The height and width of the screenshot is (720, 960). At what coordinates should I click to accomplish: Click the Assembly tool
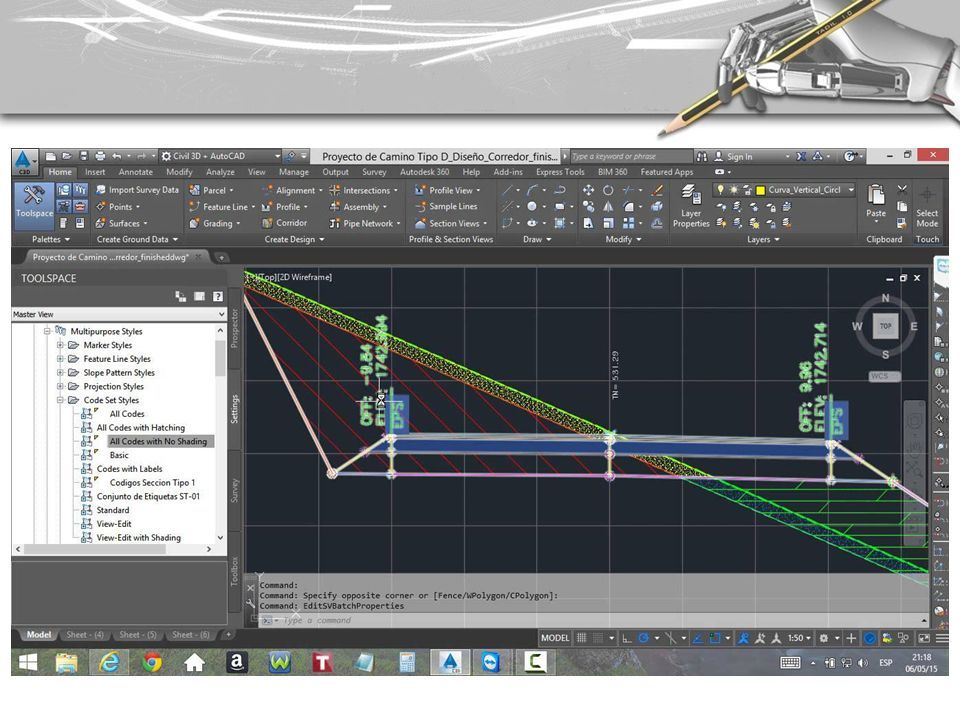tap(358, 207)
